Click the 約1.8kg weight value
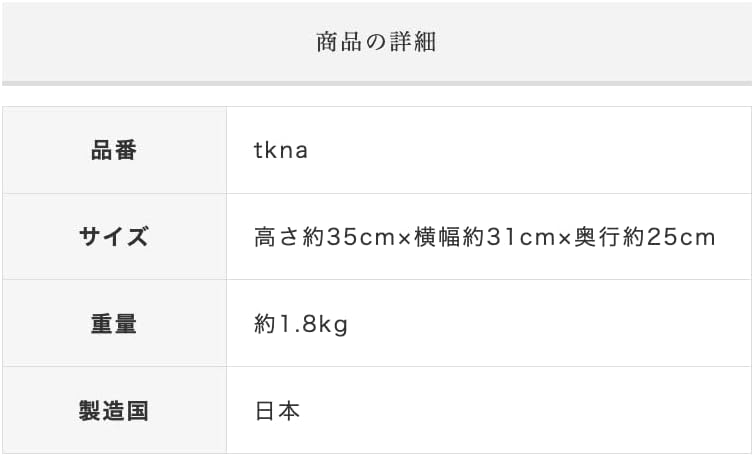The width and height of the screenshot is (754, 456). click(301, 324)
